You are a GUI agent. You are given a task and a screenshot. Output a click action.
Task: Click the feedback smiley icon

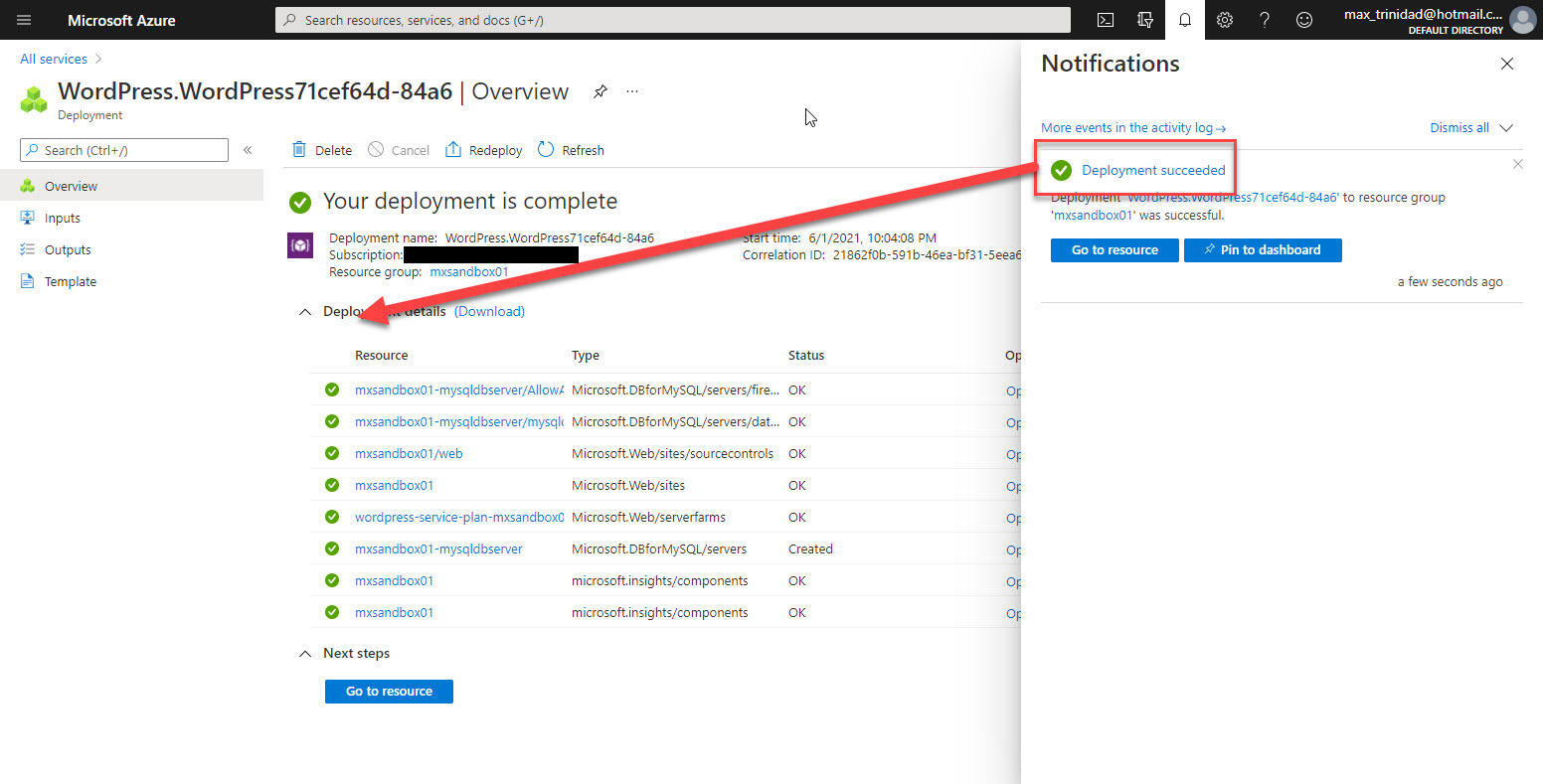1304,20
